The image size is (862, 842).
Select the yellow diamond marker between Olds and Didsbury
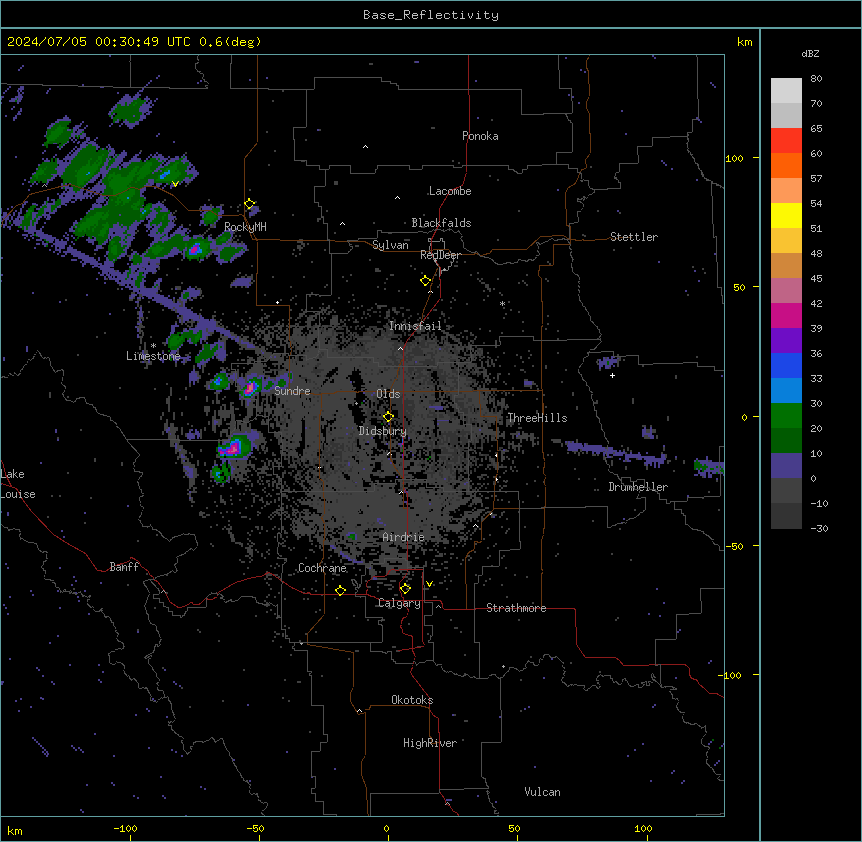click(389, 417)
